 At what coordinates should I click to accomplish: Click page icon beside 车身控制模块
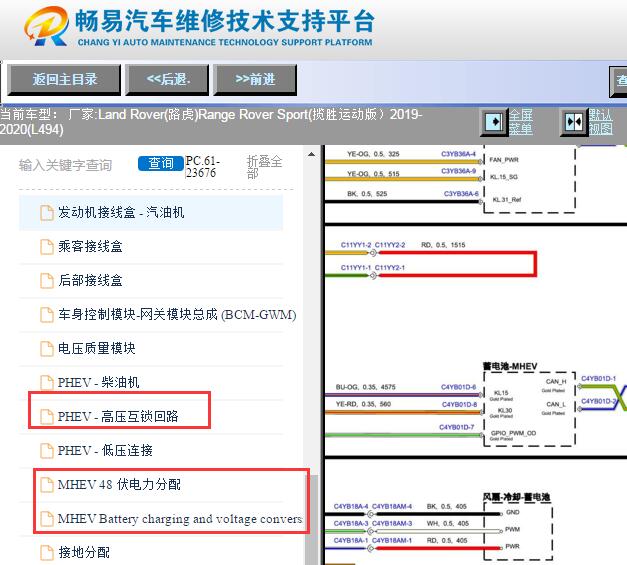coord(47,315)
